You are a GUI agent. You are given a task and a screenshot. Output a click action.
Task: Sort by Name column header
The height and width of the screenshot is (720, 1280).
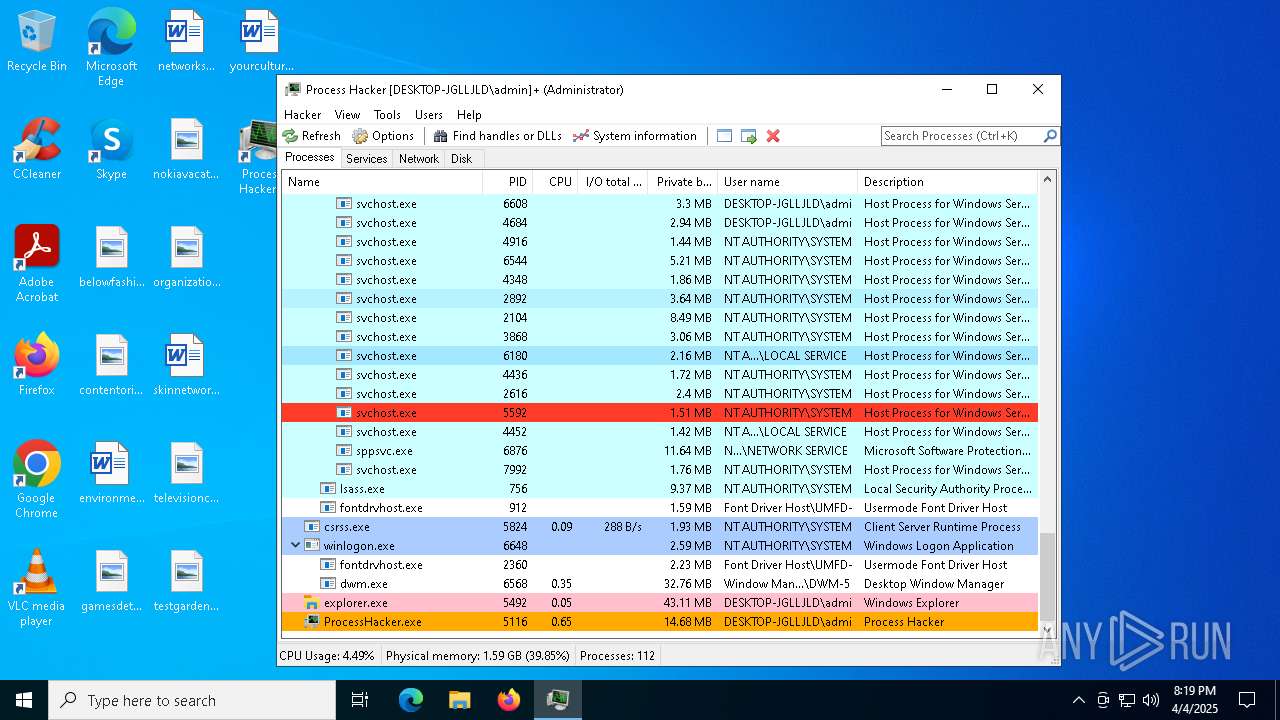point(382,182)
